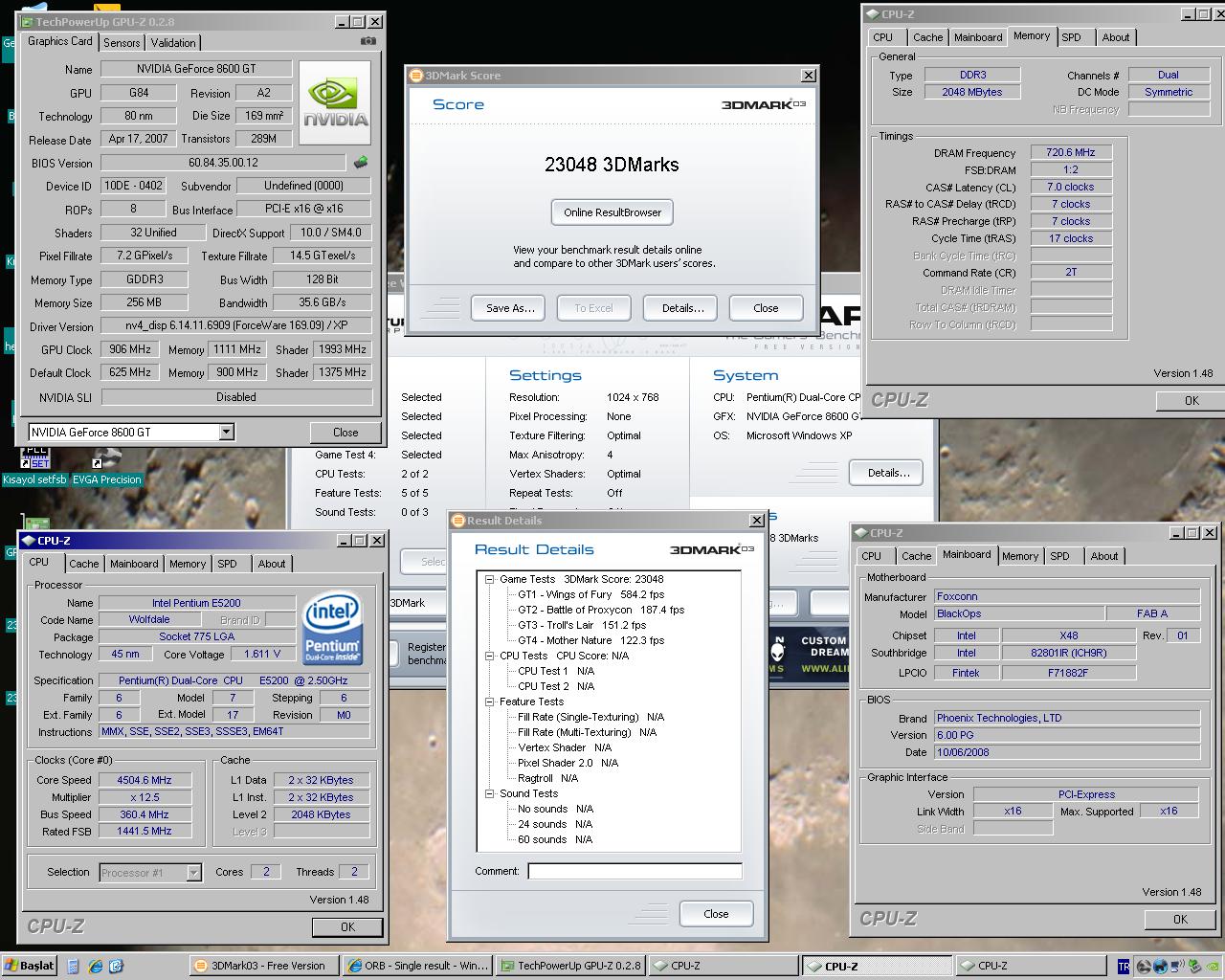Click the third quick launch icon after Internet Explorer

117,966
